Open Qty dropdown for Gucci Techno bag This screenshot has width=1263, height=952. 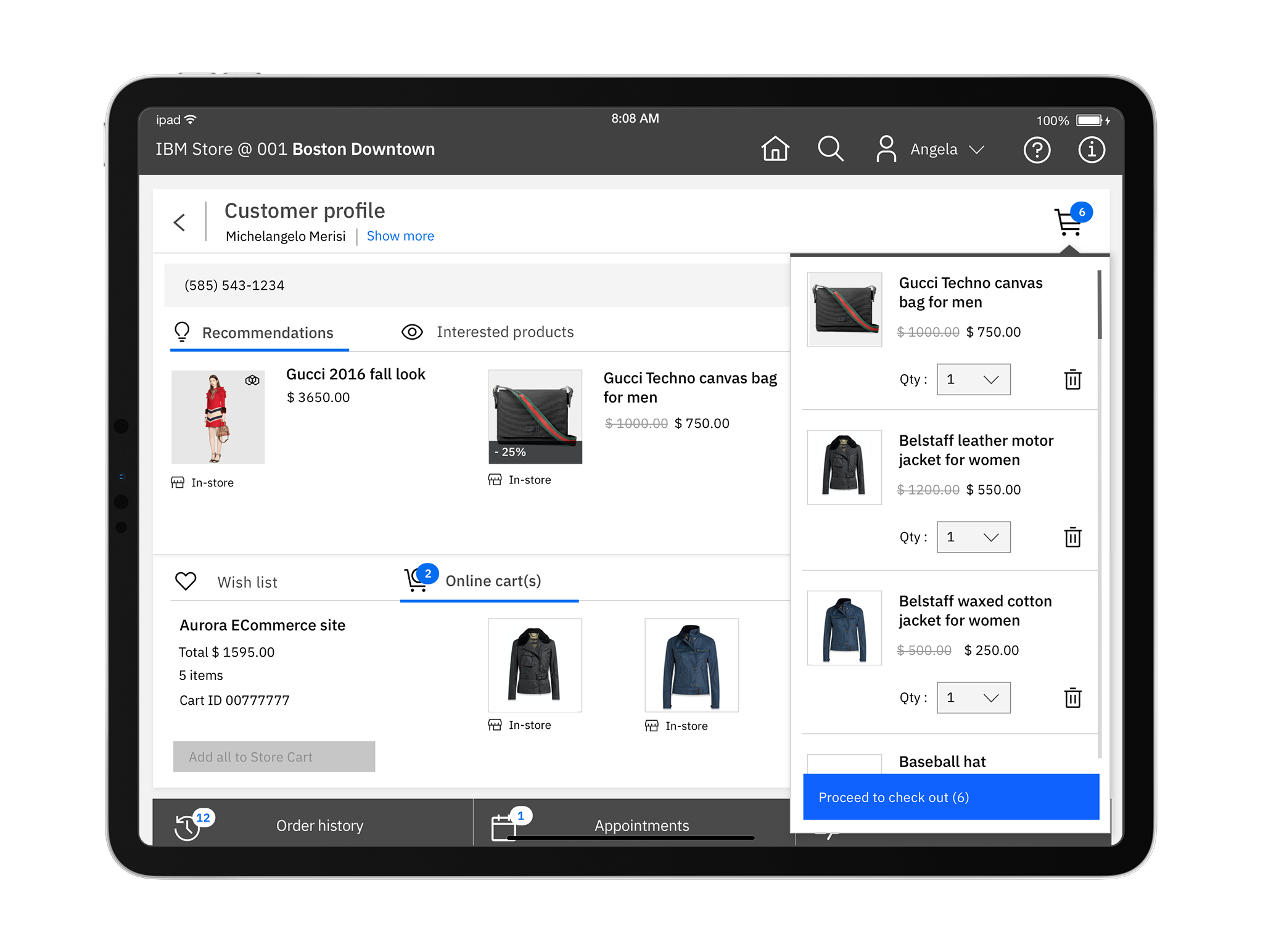pyautogui.click(x=973, y=379)
